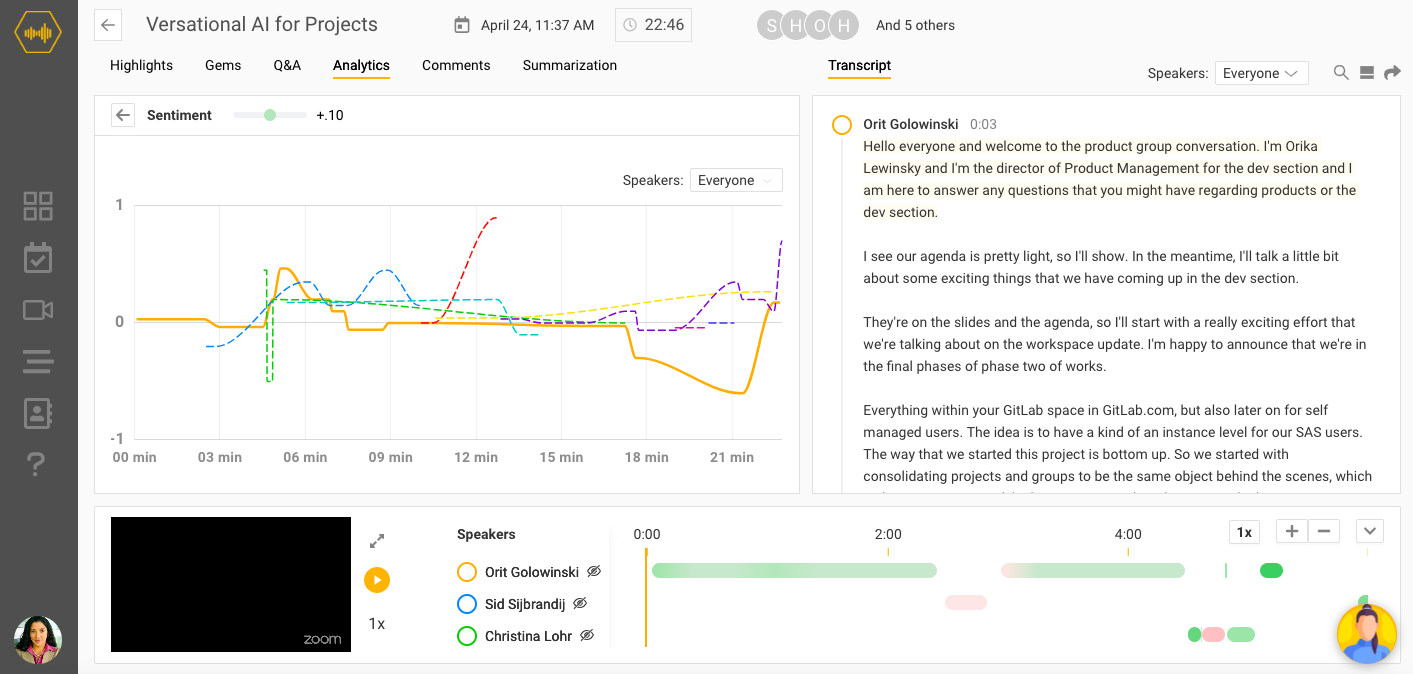Jump to the 0:03 transcript timestamp
The width and height of the screenshot is (1413, 674).
(983, 124)
